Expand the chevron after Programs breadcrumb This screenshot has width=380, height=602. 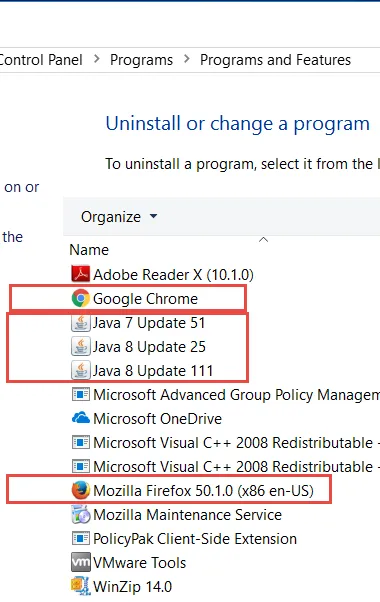(187, 59)
